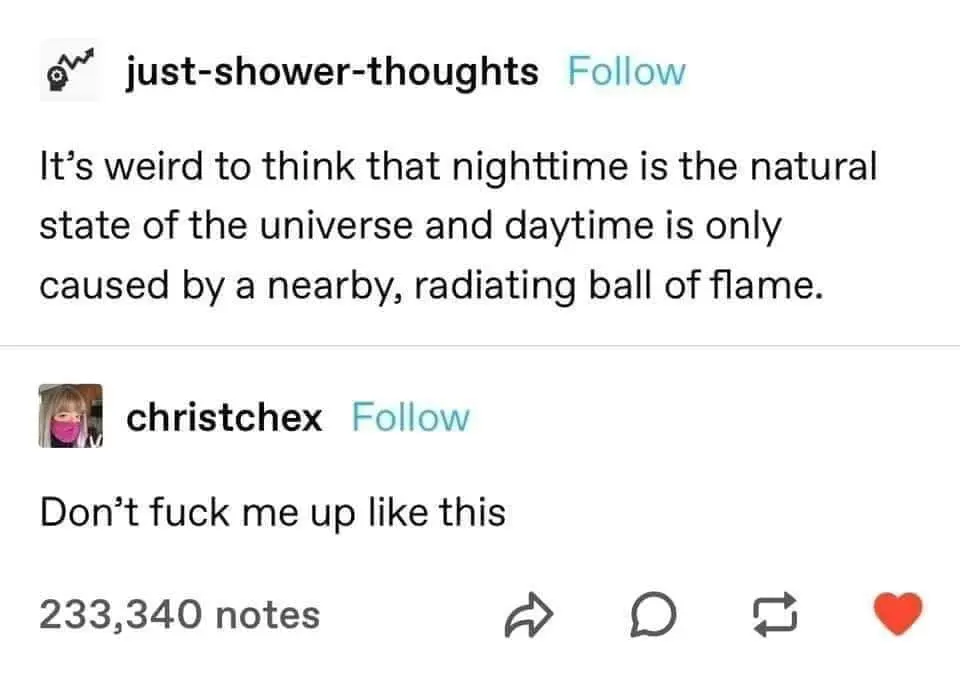Viewport: 960px width, 682px height.
Task: Visit the christchex username link
Action: pyautogui.click(x=224, y=418)
